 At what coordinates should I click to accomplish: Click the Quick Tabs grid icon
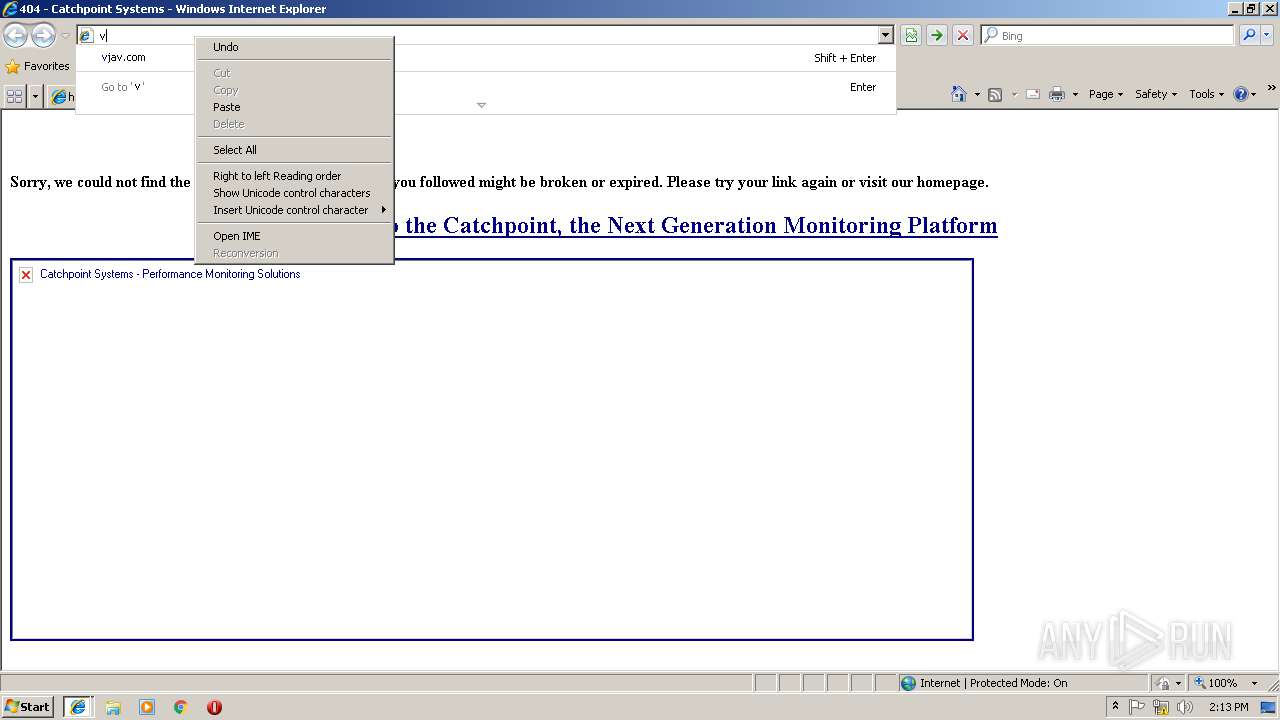(x=15, y=96)
